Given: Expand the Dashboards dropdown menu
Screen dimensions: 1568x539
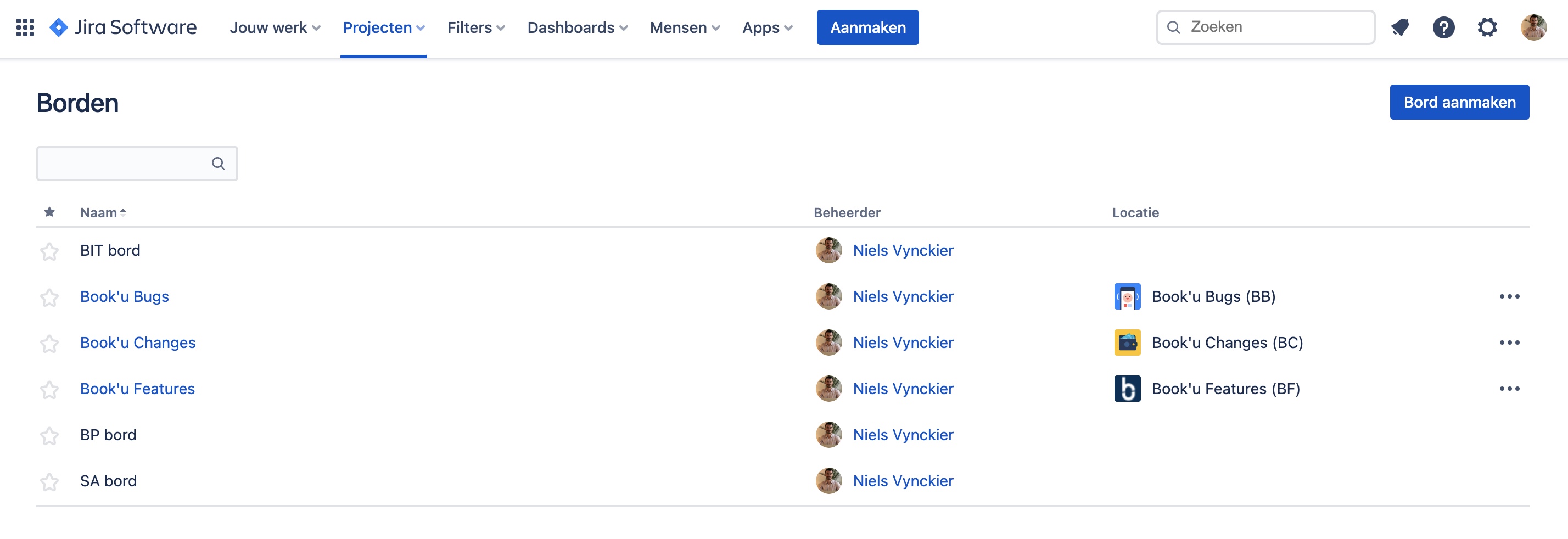Looking at the screenshot, I should pos(577,27).
